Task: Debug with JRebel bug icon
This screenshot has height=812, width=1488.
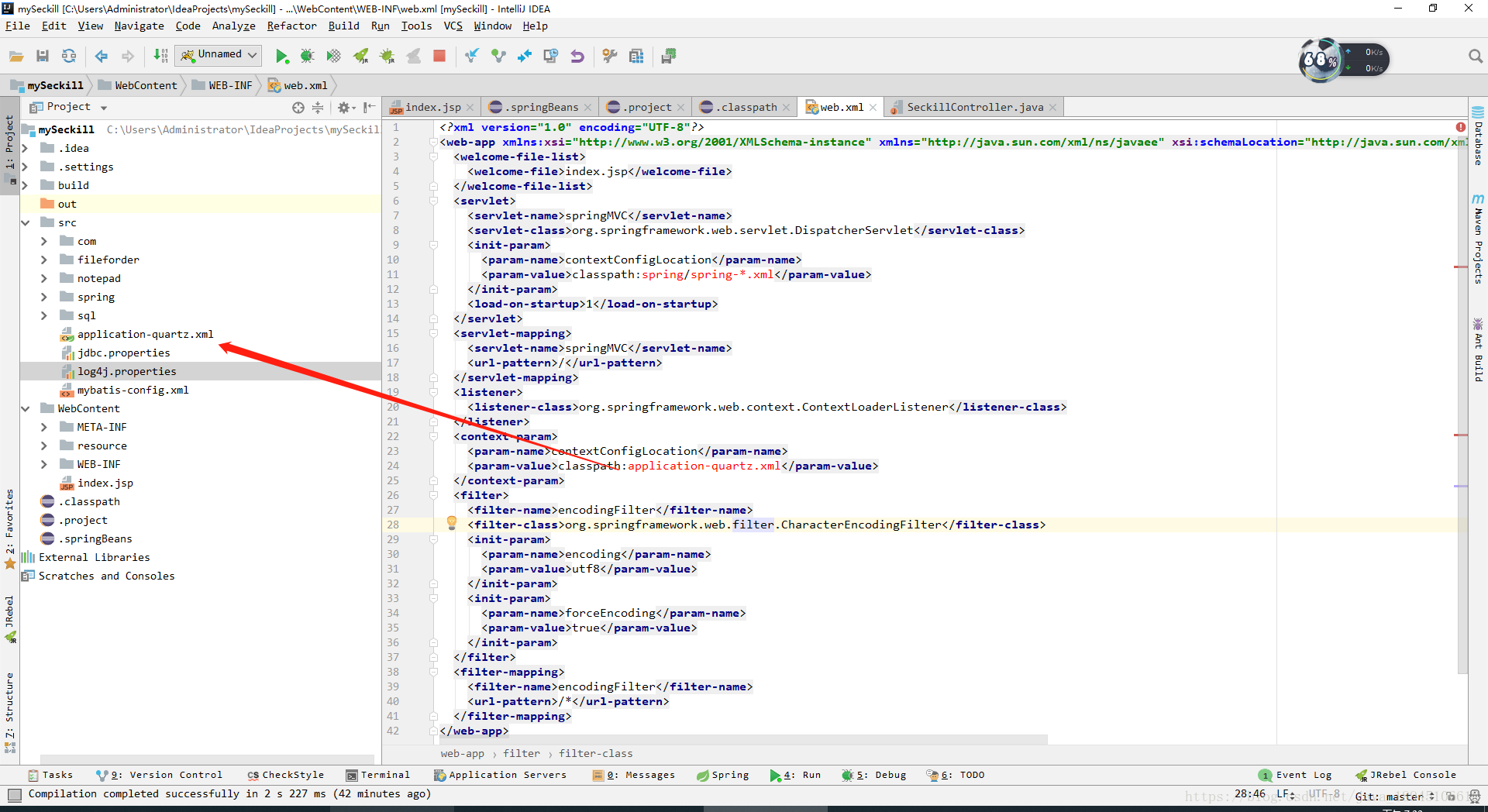Action: [387, 56]
